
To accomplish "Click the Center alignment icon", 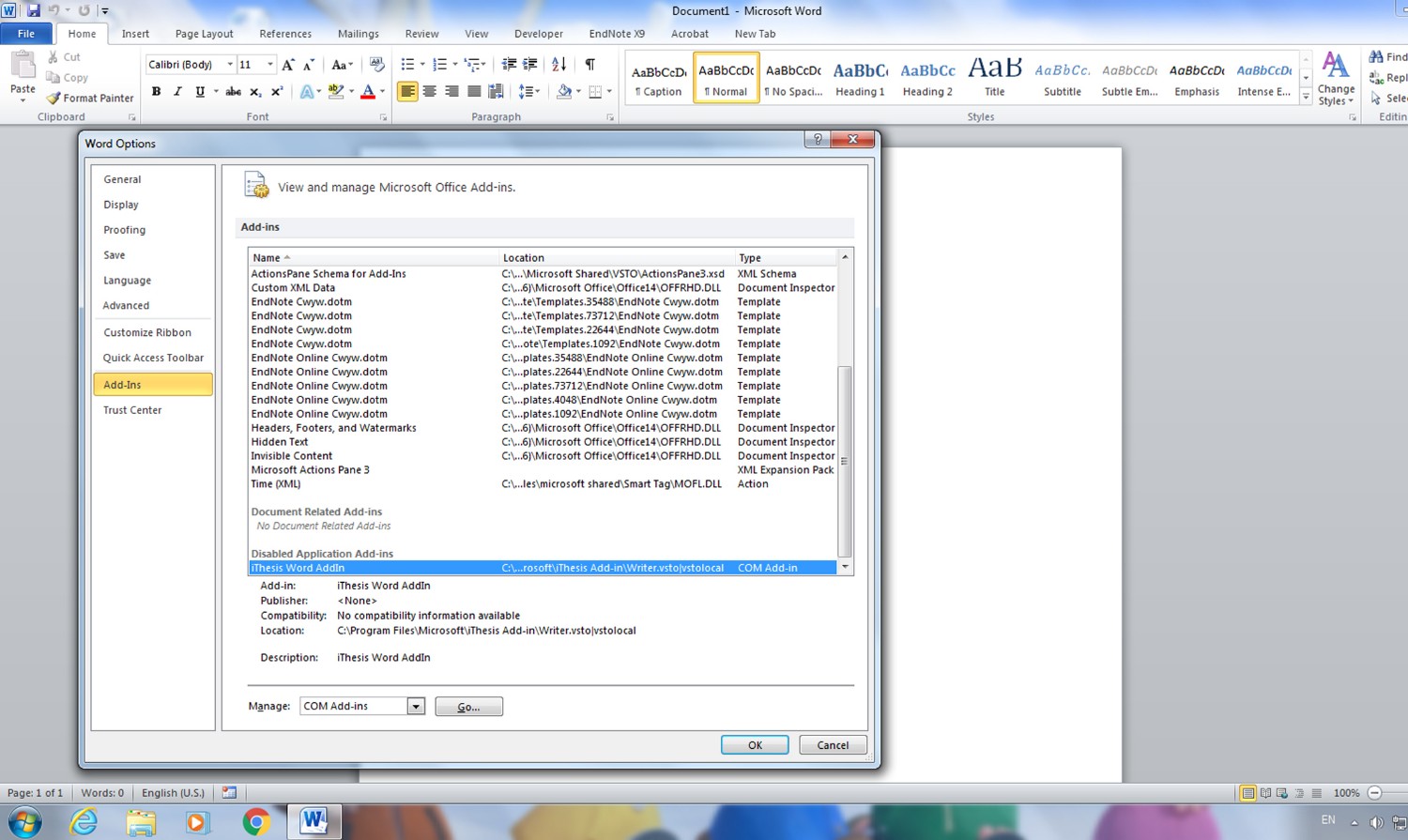I will 430,92.
